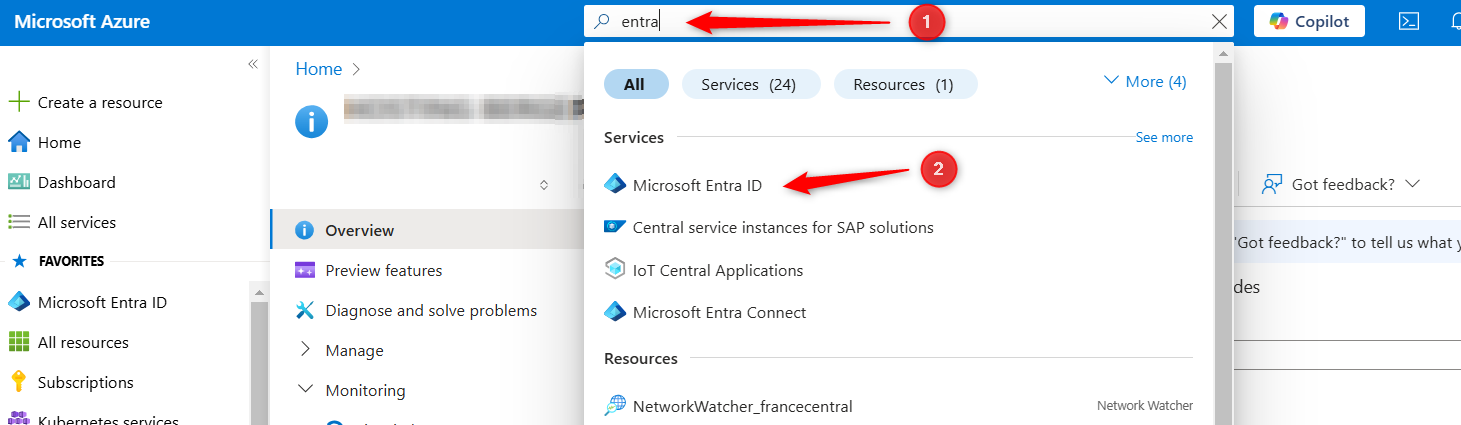This screenshot has width=1461, height=425.
Task: Click the Copilot button
Action: pos(1309,21)
